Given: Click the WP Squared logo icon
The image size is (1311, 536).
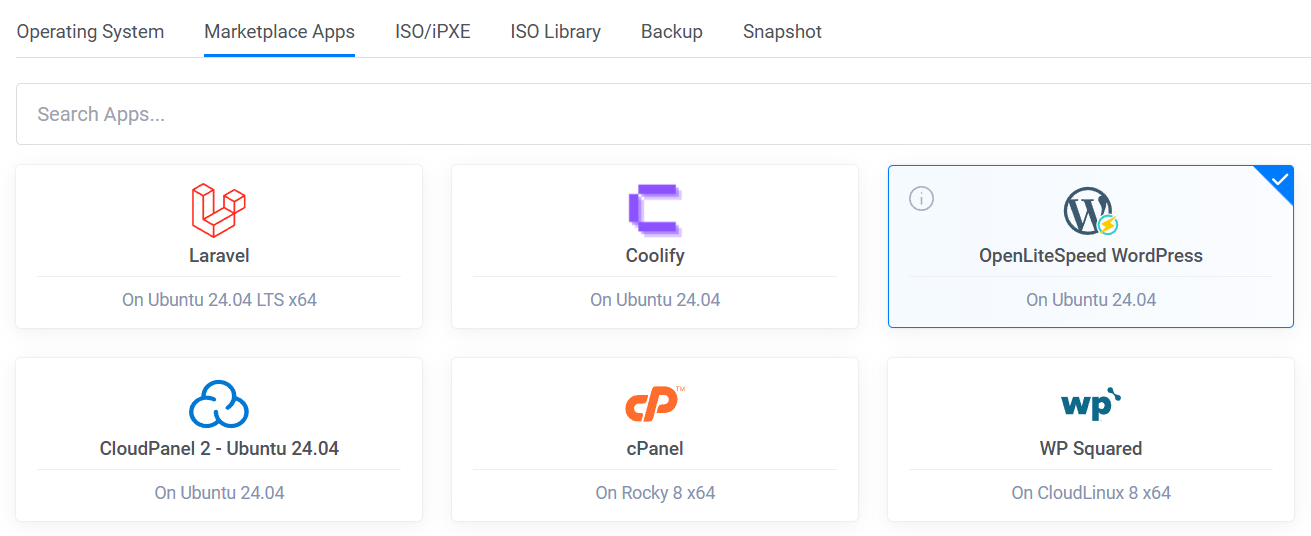Looking at the screenshot, I should click(1091, 404).
